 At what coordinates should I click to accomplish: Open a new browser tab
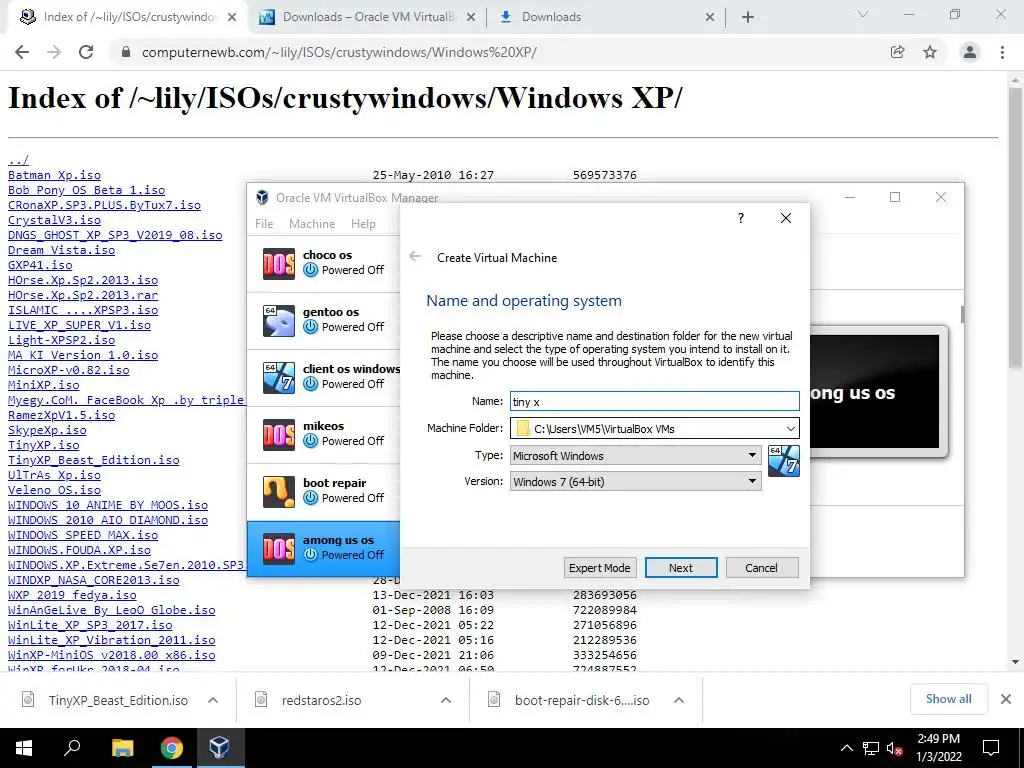(x=748, y=17)
